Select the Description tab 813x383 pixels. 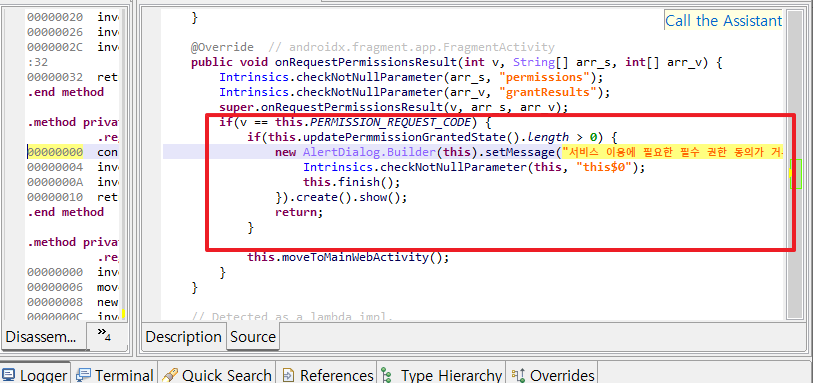pos(184,337)
